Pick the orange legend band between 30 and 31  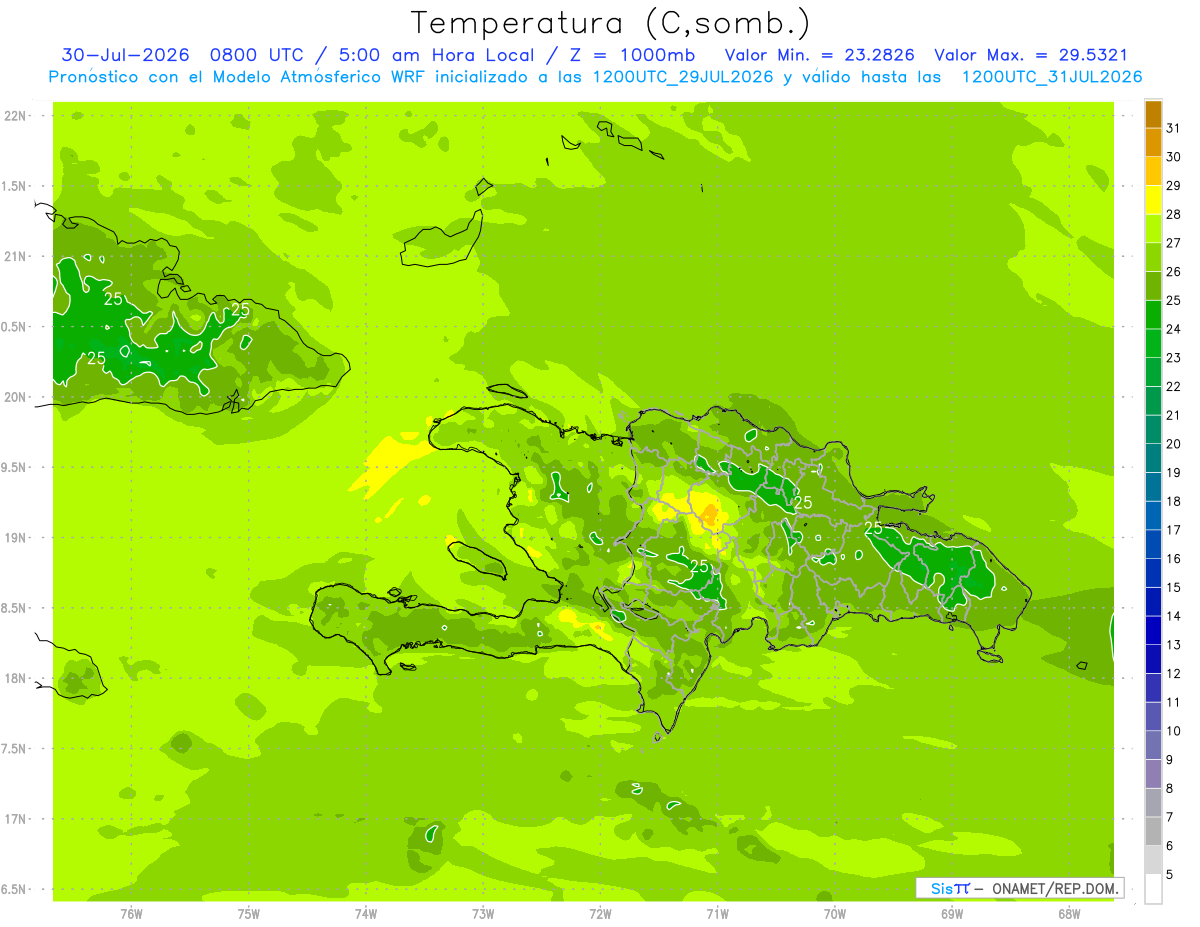tap(1153, 142)
